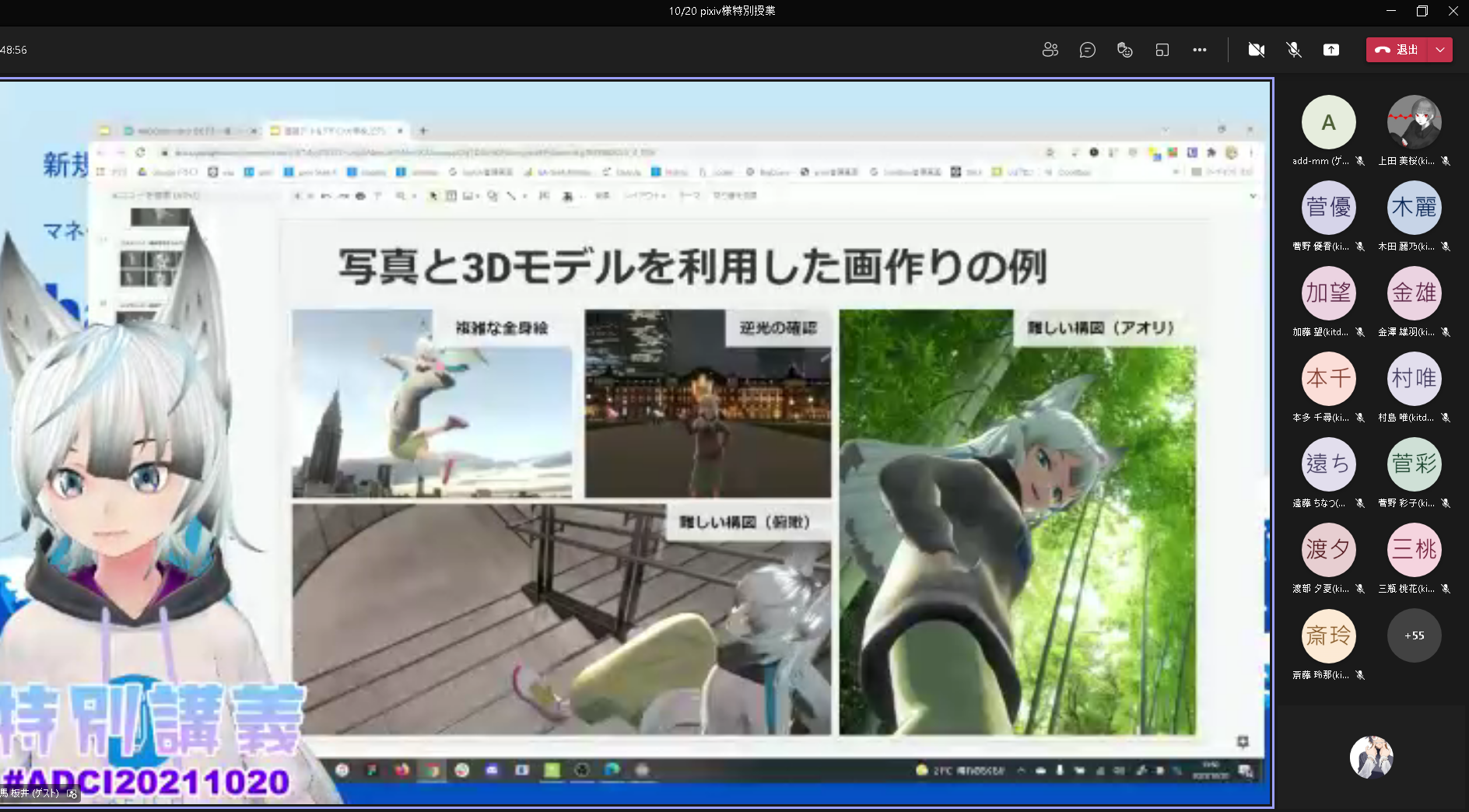Click the muted mic icon beside 遠藤 ちなつ
Screen dimensions: 1469x812
[1360, 503]
